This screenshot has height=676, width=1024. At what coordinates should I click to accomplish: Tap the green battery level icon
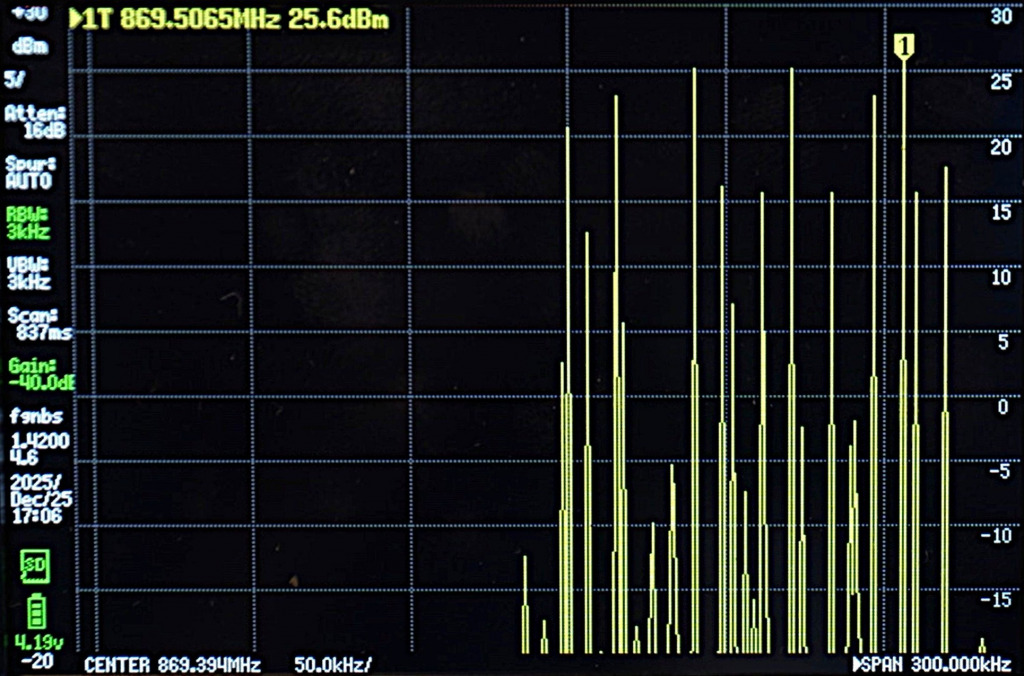(x=37, y=611)
